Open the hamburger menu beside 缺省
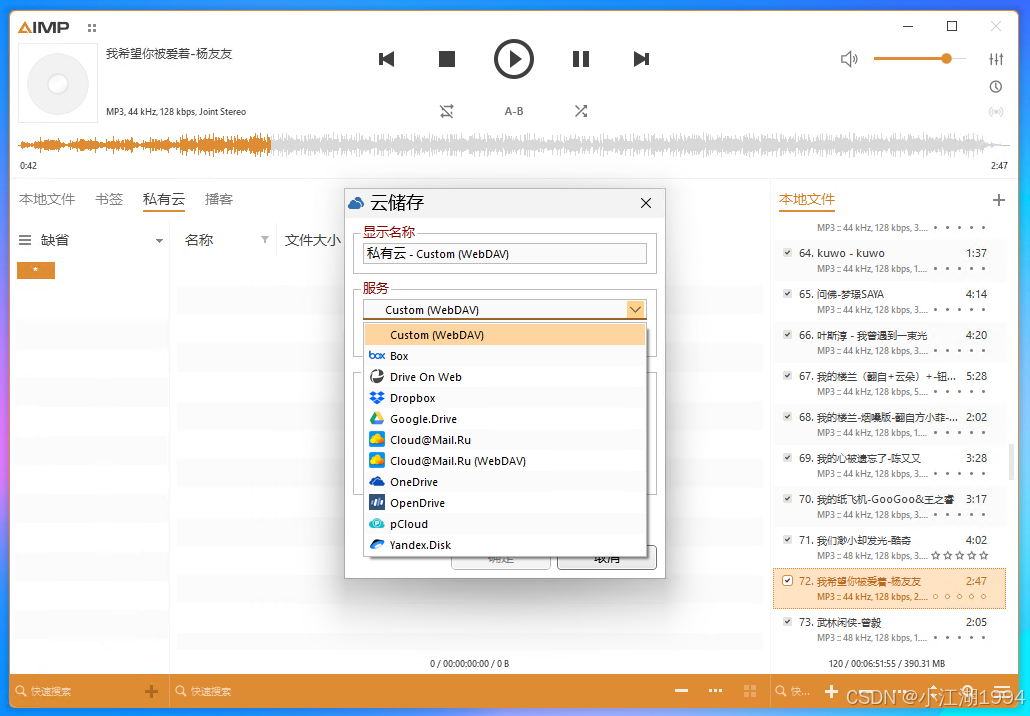Screen dimensions: 1030x716 (25, 240)
